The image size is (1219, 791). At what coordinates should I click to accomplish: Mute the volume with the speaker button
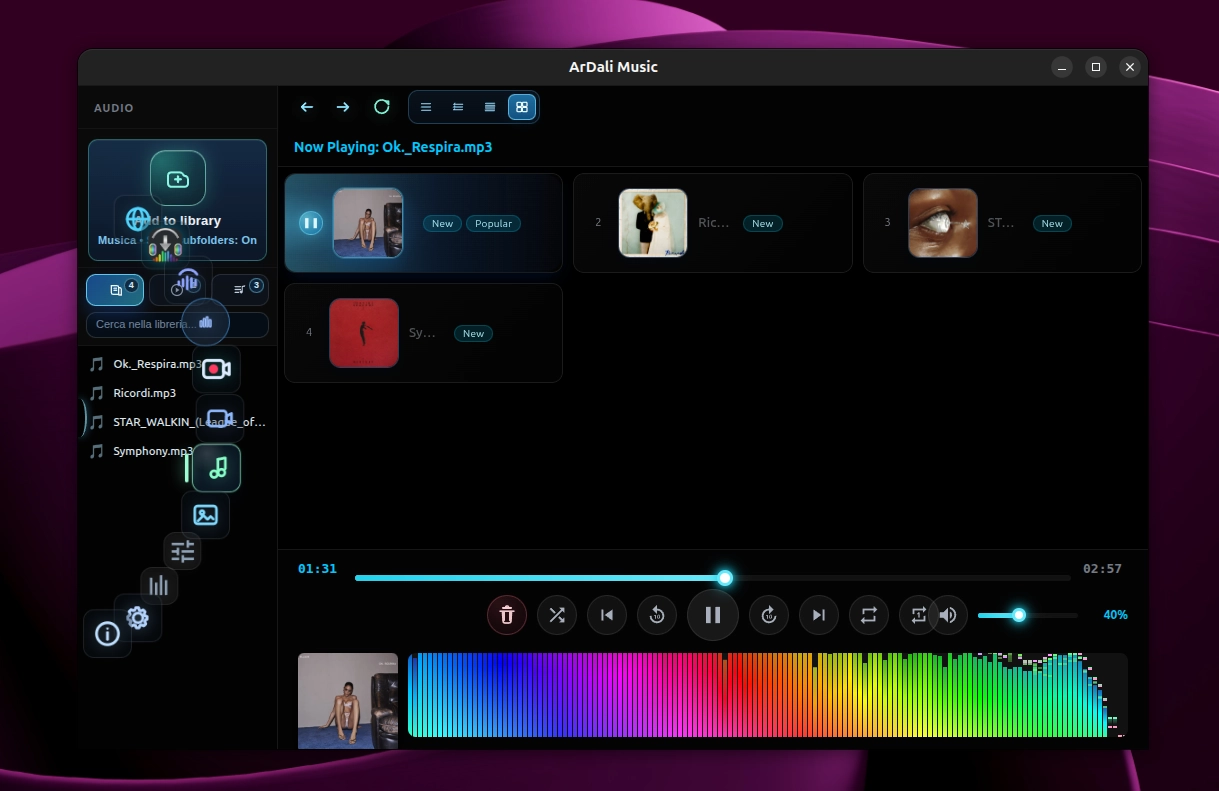948,615
